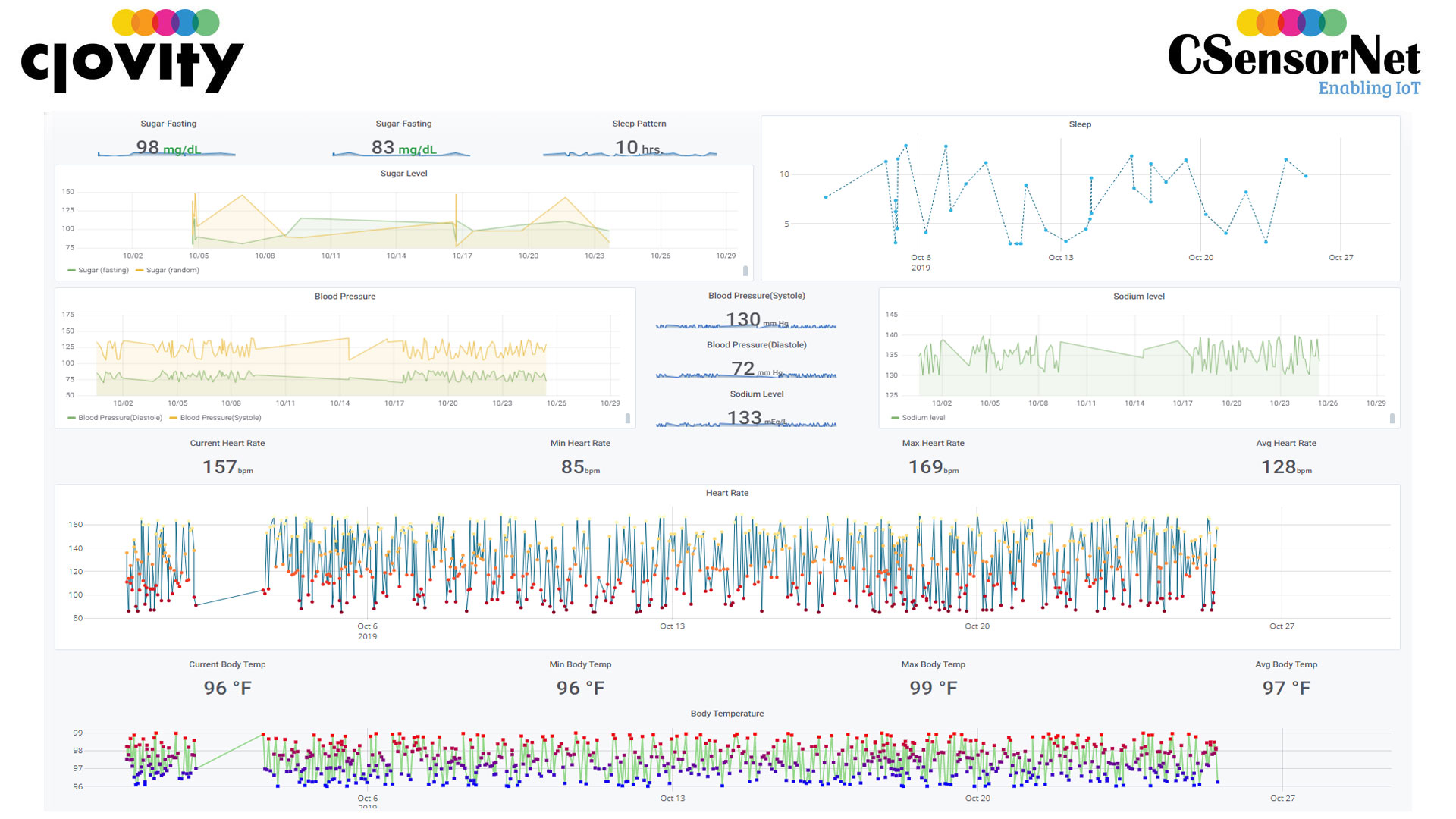Click the Max Heart Rate label
1456x819 pixels.
(933, 444)
